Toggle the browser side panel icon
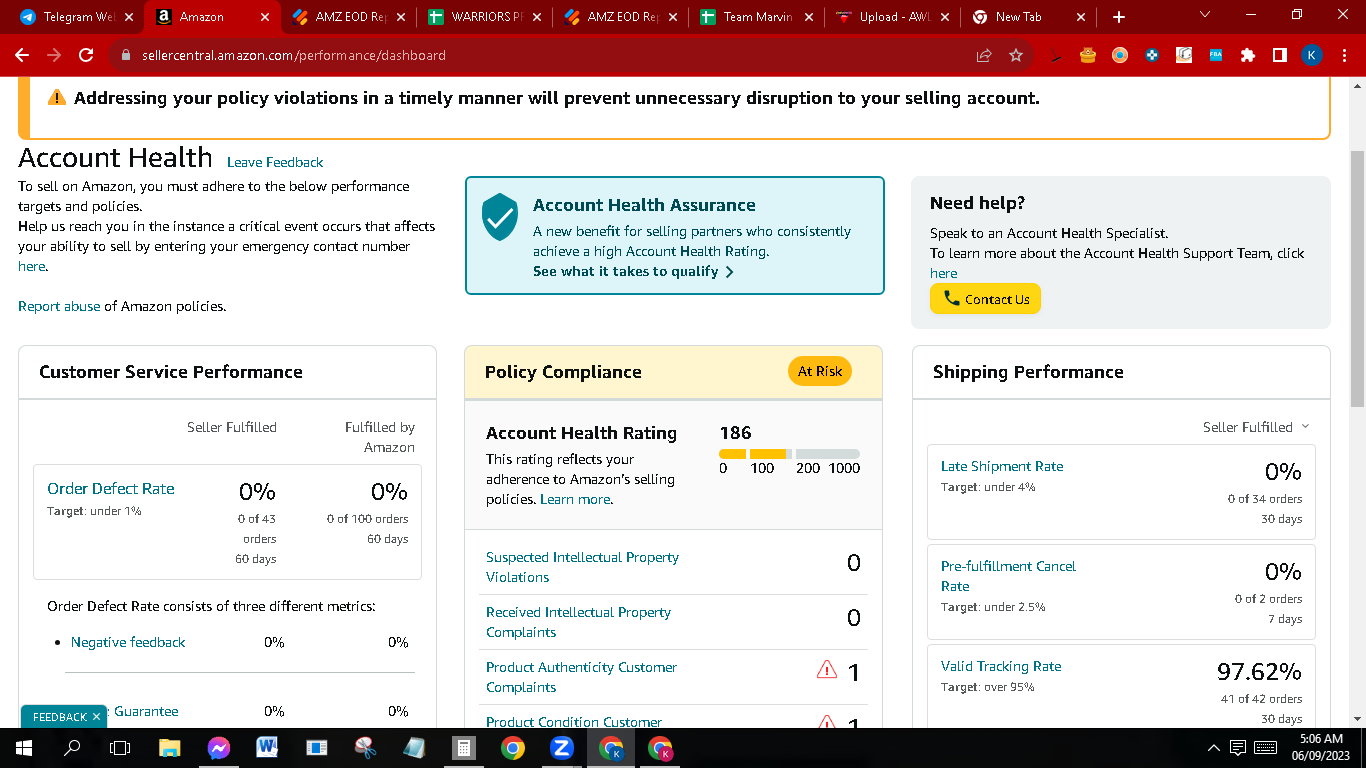Image resolution: width=1366 pixels, height=768 pixels. pos(1280,55)
